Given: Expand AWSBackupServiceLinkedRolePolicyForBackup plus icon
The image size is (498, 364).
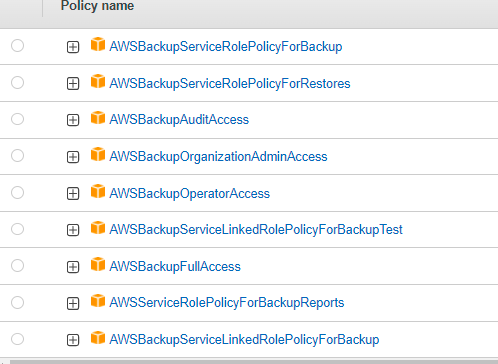Looking at the screenshot, I should coord(73,340).
